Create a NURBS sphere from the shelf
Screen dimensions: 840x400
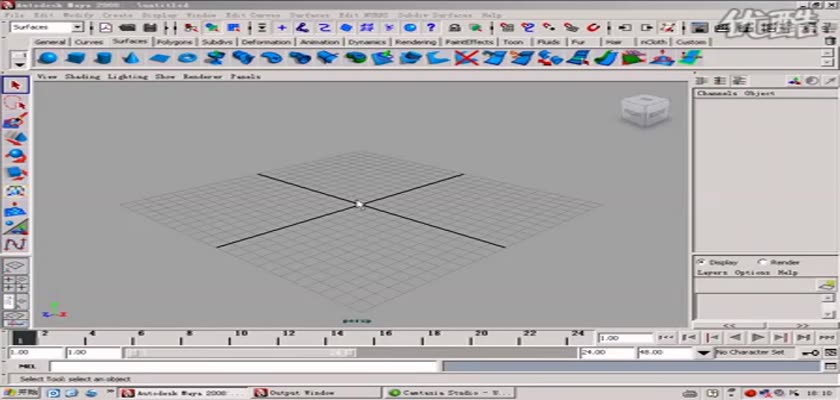(48, 57)
